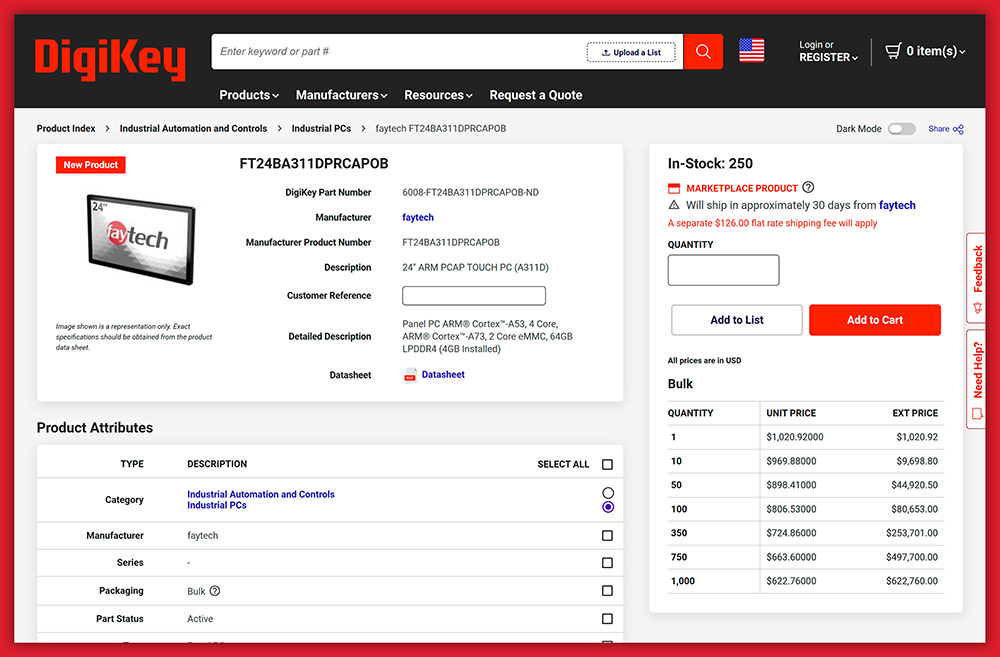Image resolution: width=1000 pixels, height=657 pixels.
Task: Open the Feedback side tab
Action: coord(976,277)
